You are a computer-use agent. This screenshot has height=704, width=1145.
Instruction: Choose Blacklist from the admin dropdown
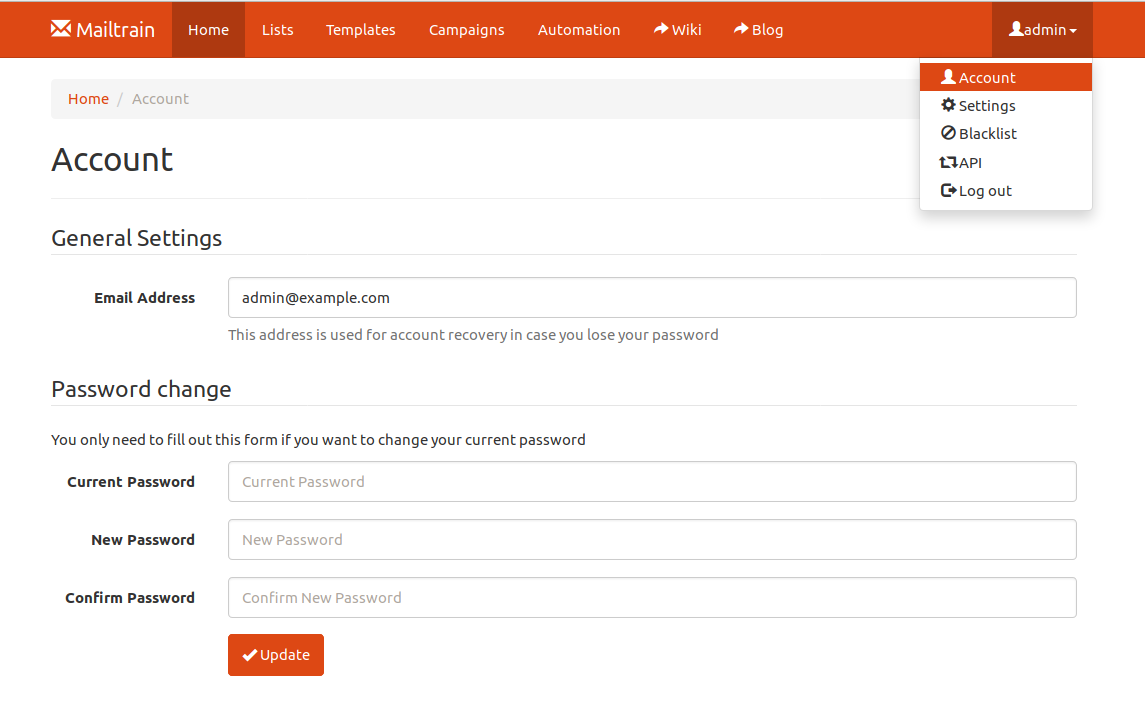point(1006,134)
